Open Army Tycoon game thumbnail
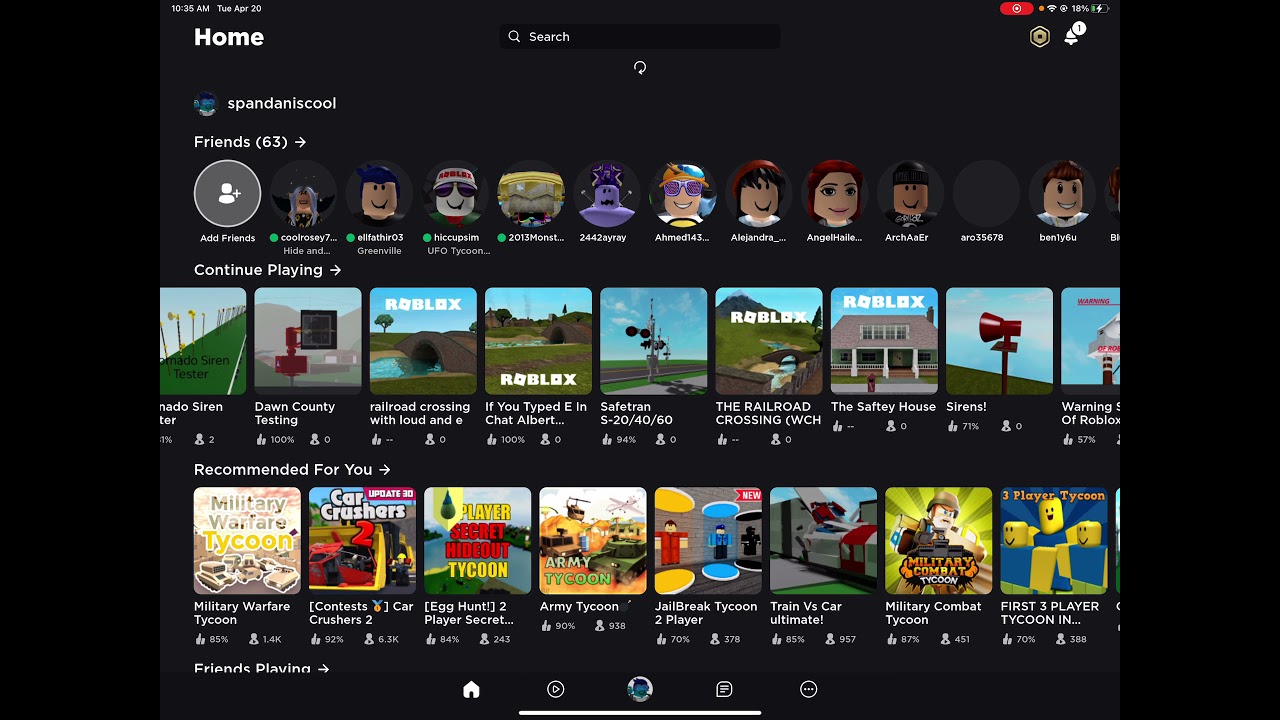1280x720 pixels. 593,541
